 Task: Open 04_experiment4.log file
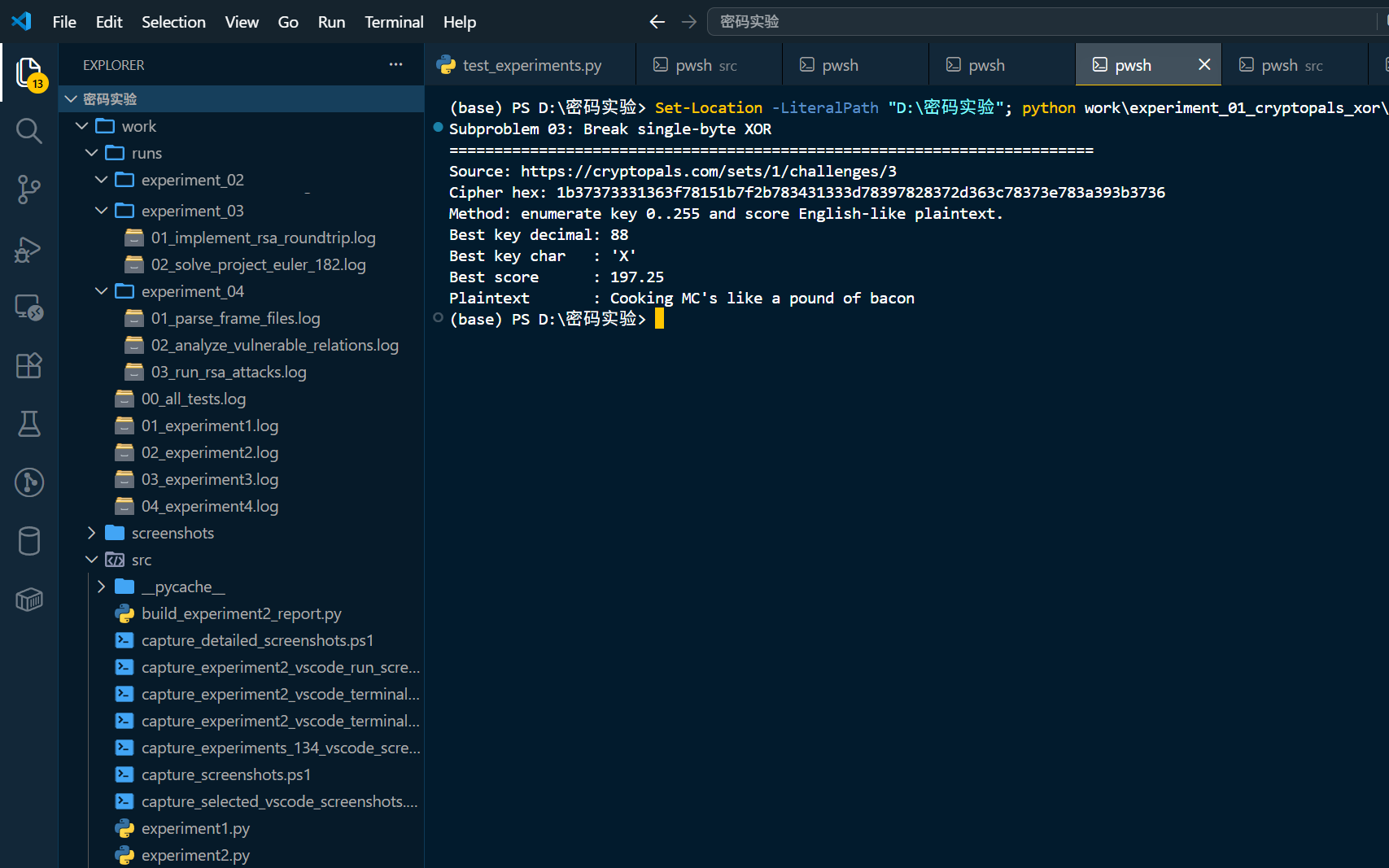tap(209, 506)
